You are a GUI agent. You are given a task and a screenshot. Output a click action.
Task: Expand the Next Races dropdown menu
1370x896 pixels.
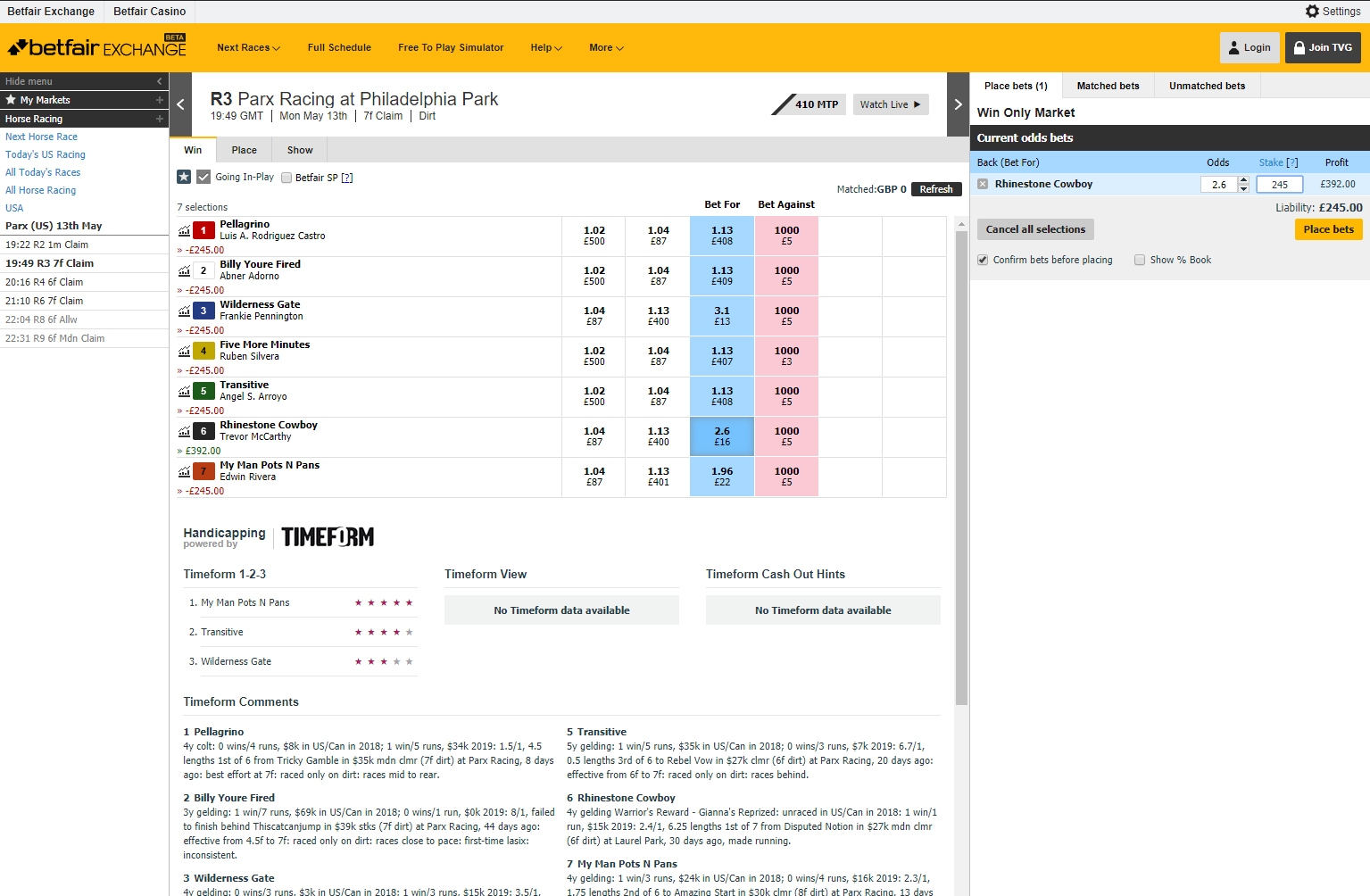click(x=248, y=48)
